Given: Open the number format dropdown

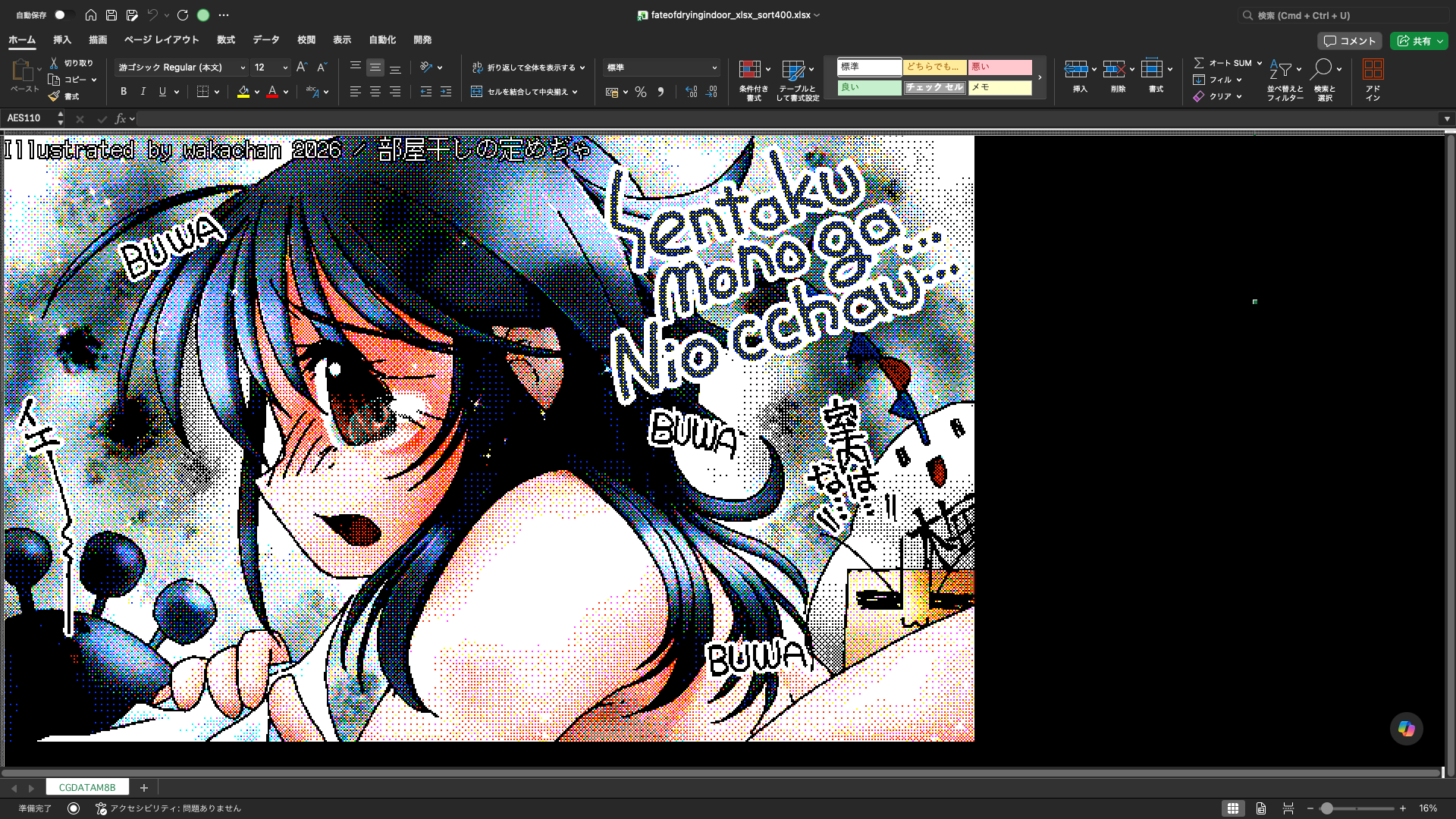Looking at the screenshot, I should pyautogui.click(x=714, y=67).
